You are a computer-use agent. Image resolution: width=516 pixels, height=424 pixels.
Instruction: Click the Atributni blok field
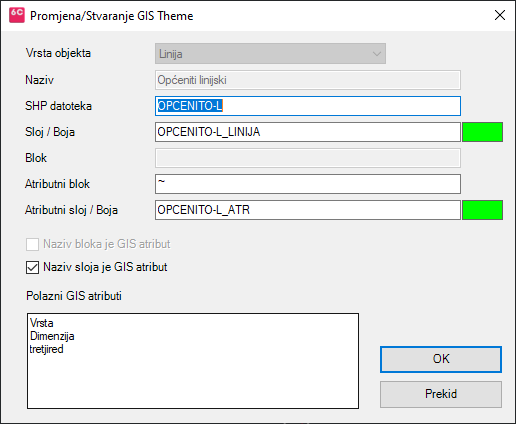coord(308,184)
